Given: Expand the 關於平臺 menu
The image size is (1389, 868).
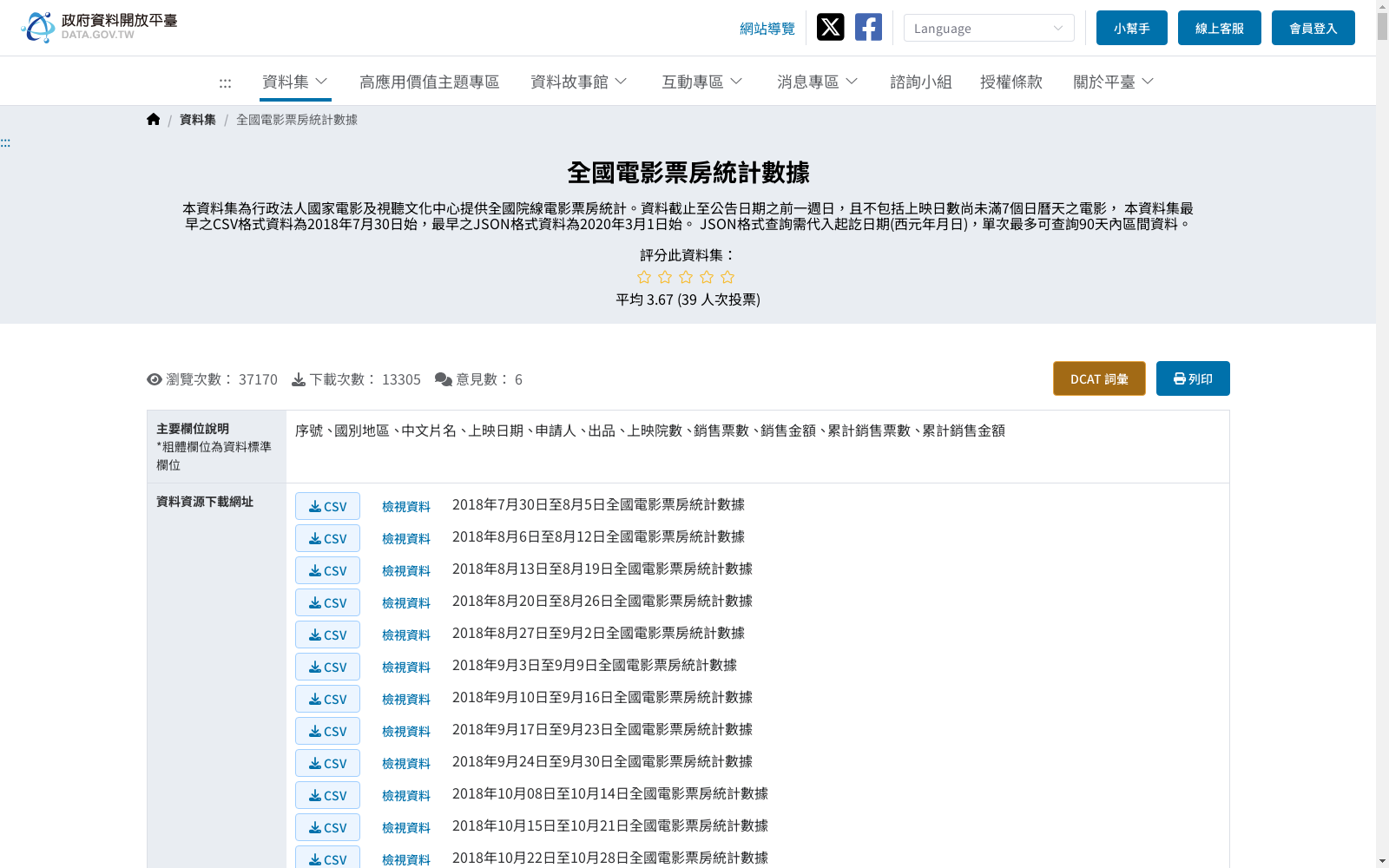Looking at the screenshot, I should click(x=1114, y=82).
